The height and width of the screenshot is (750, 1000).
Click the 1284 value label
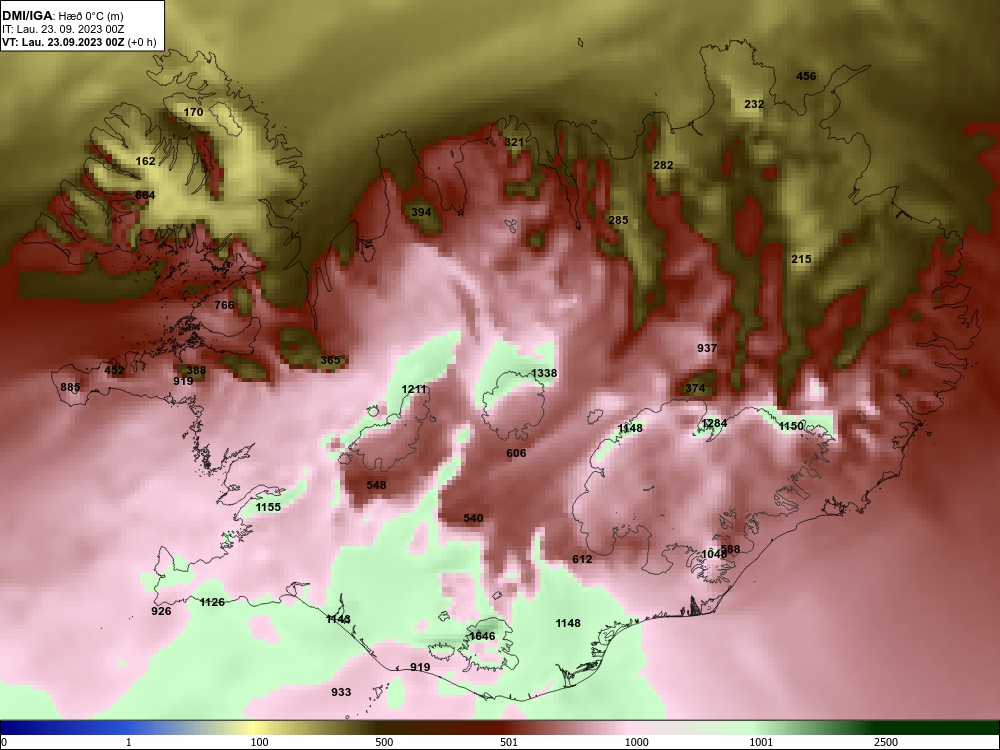(x=714, y=423)
